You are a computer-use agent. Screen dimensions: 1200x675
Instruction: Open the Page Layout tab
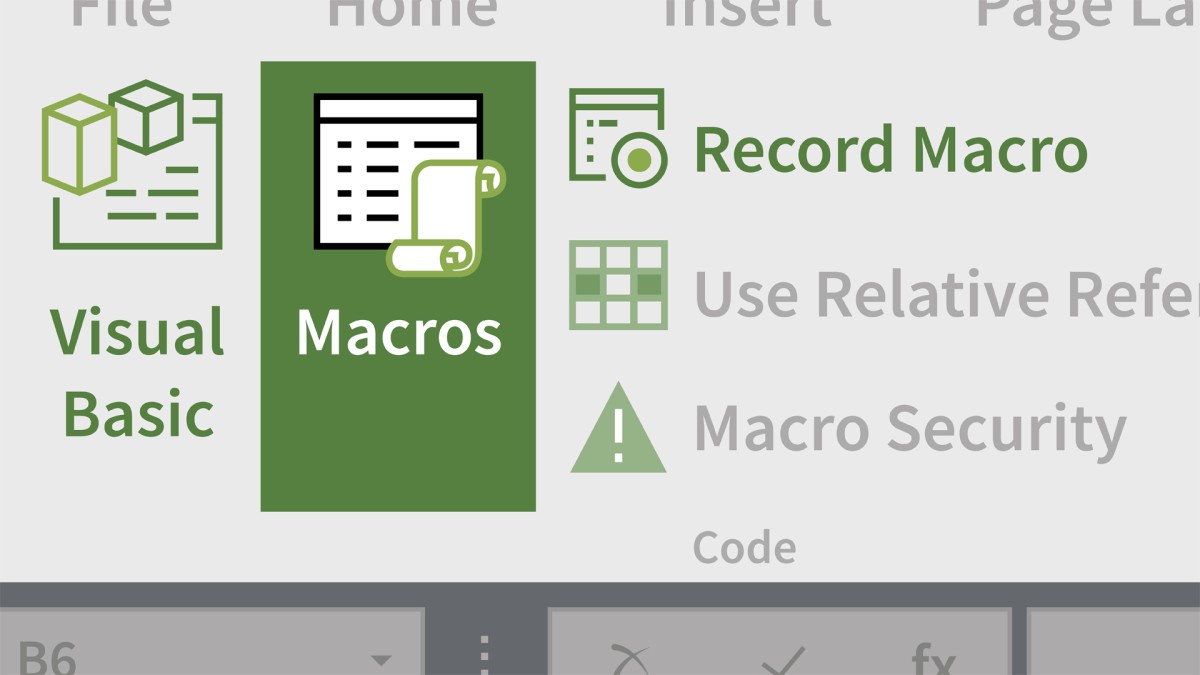click(x=1085, y=10)
